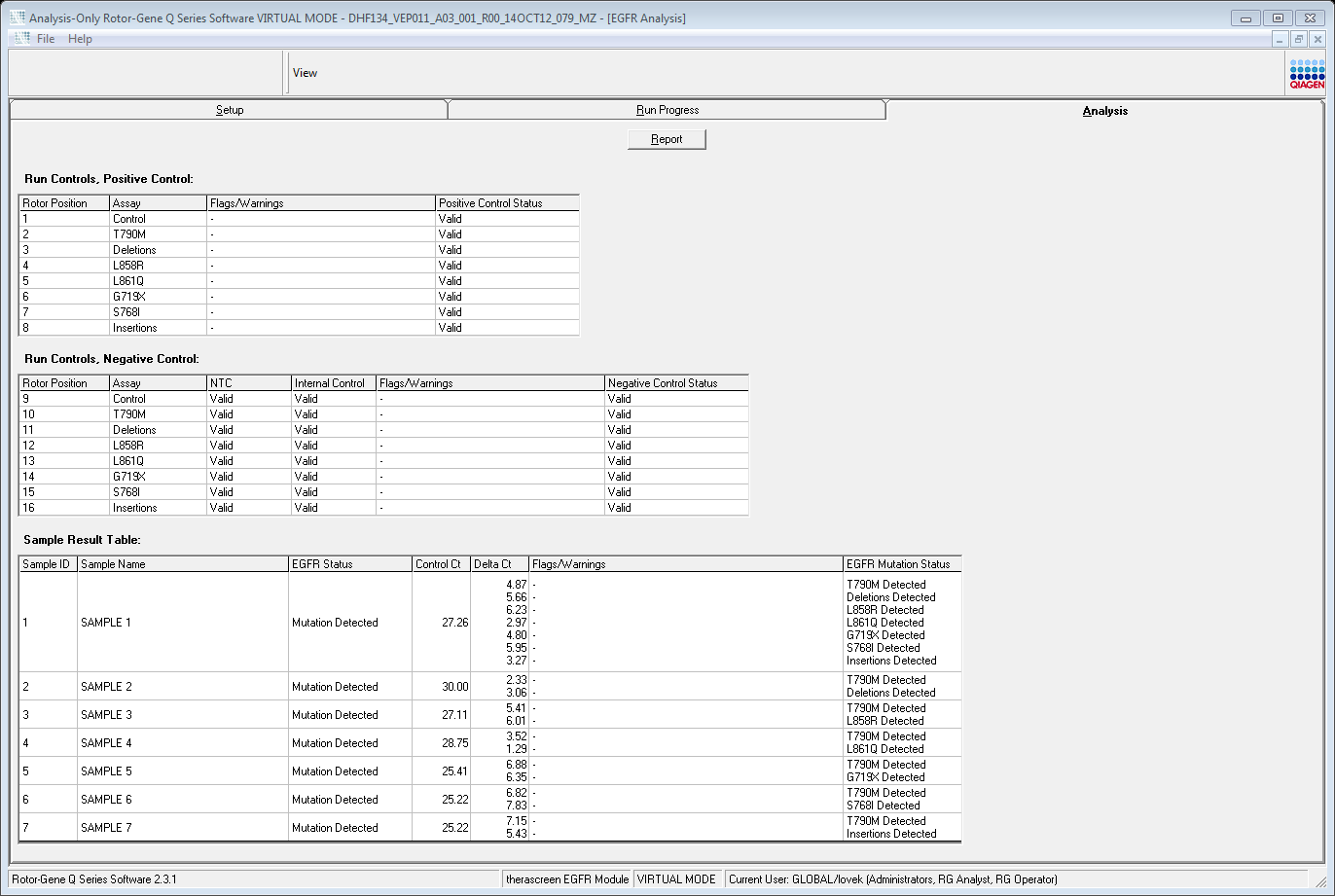Screen dimensions: 1335x896
Task: Restore the inner EGFR Analysis document
Action: 1299,39
